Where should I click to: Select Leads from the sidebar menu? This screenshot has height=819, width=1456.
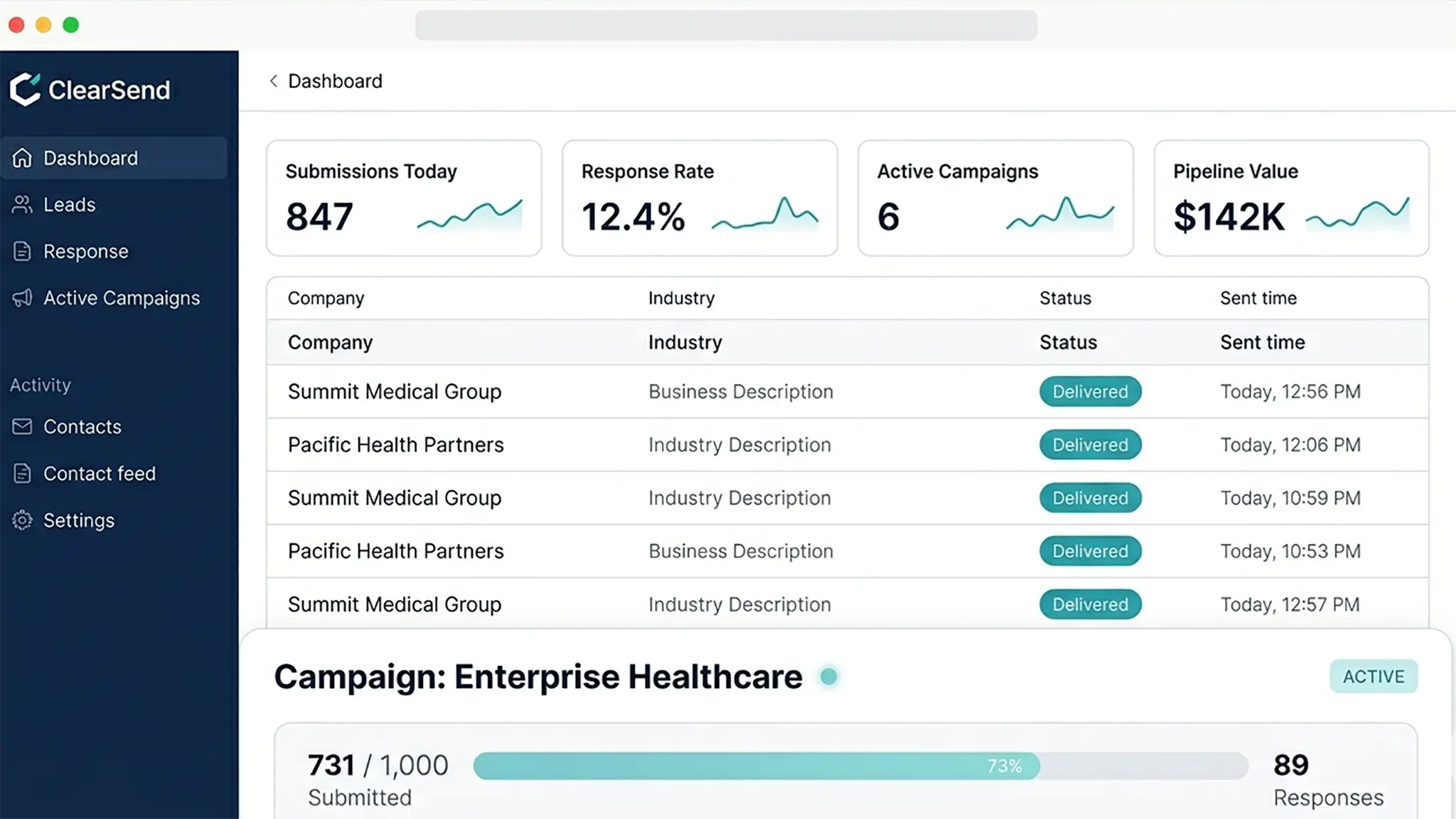[x=69, y=205]
